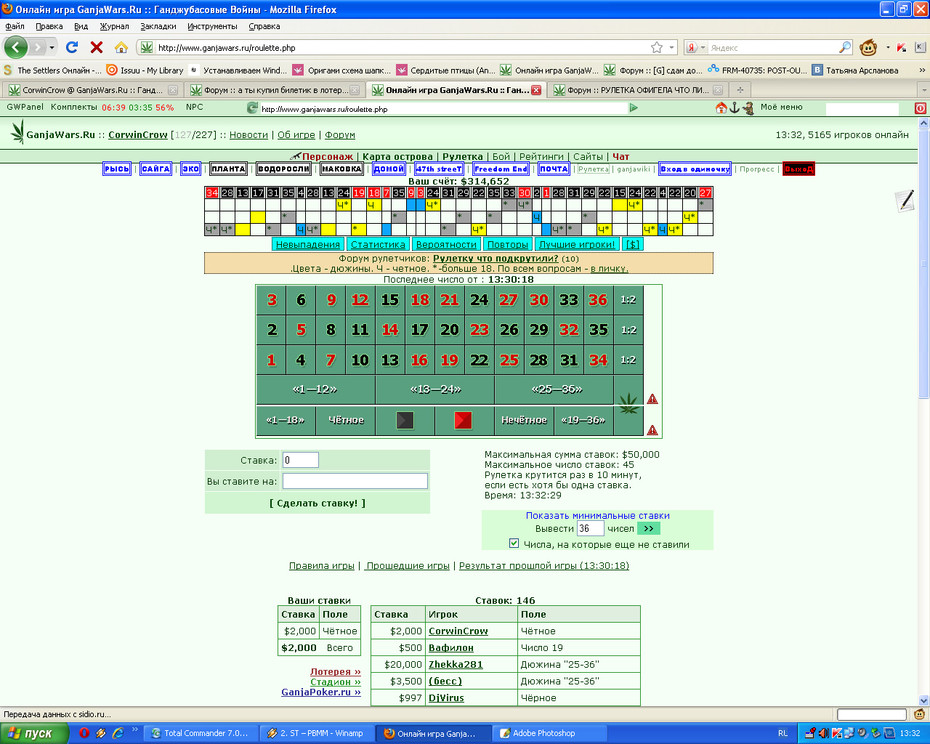The width and height of the screenshot is (930, 744).
Task: Open the Карта острова menu link
Action: 397,157
